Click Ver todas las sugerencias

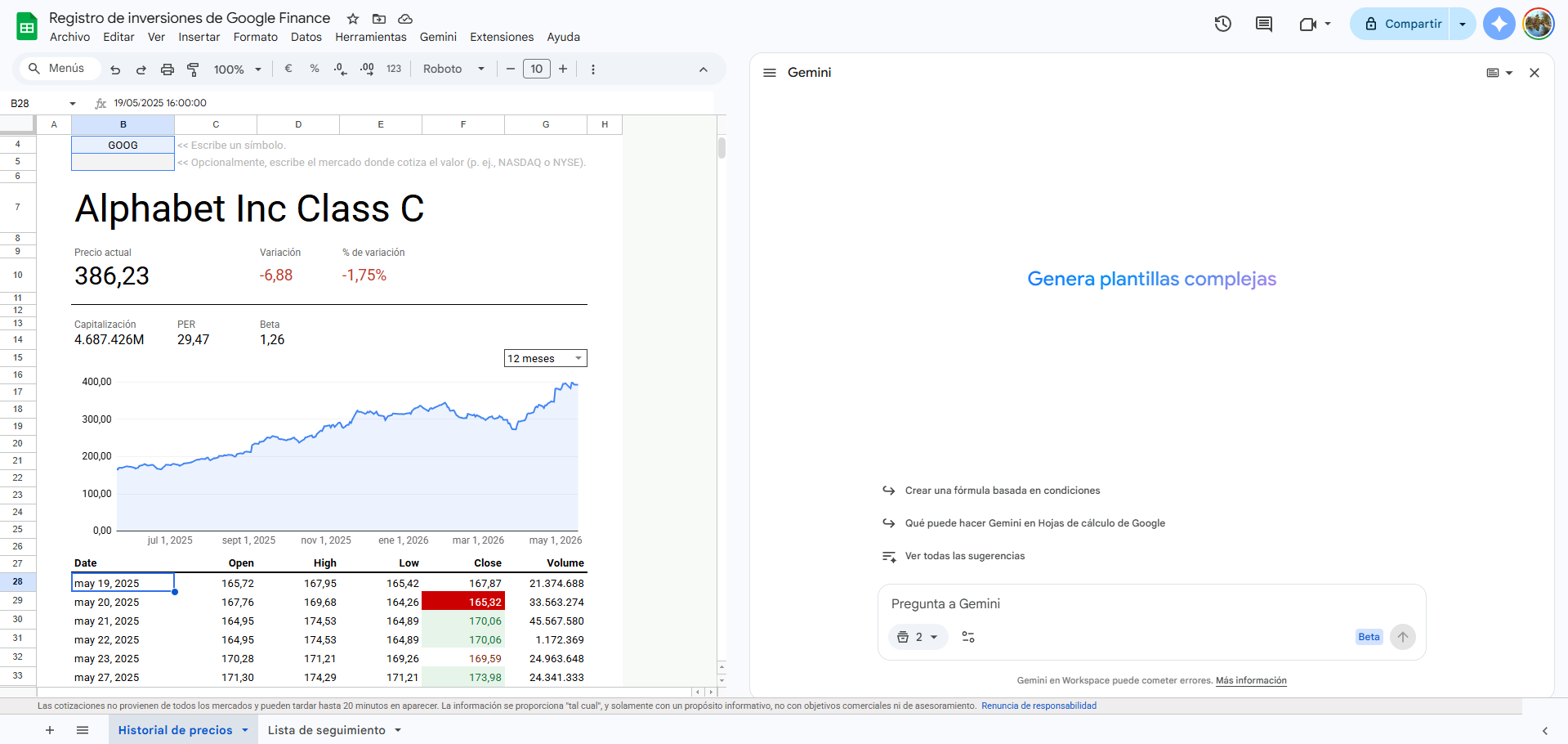(x=965, y=556)
